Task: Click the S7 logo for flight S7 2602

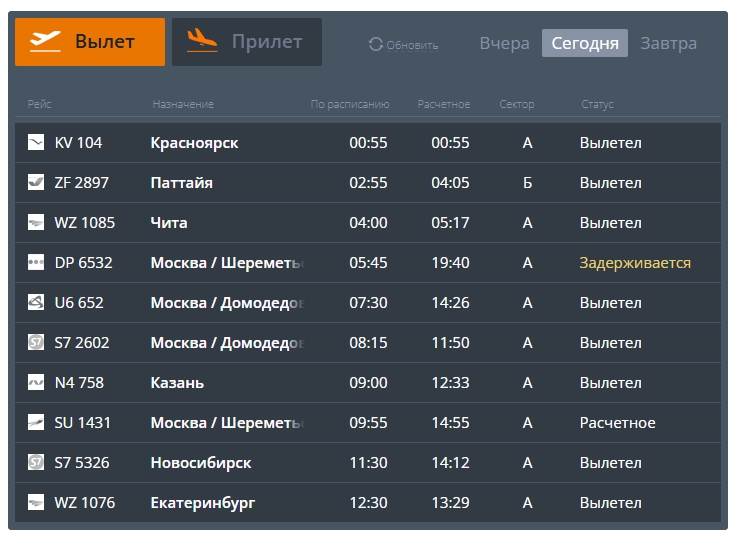Action: [x=36, y=342]
